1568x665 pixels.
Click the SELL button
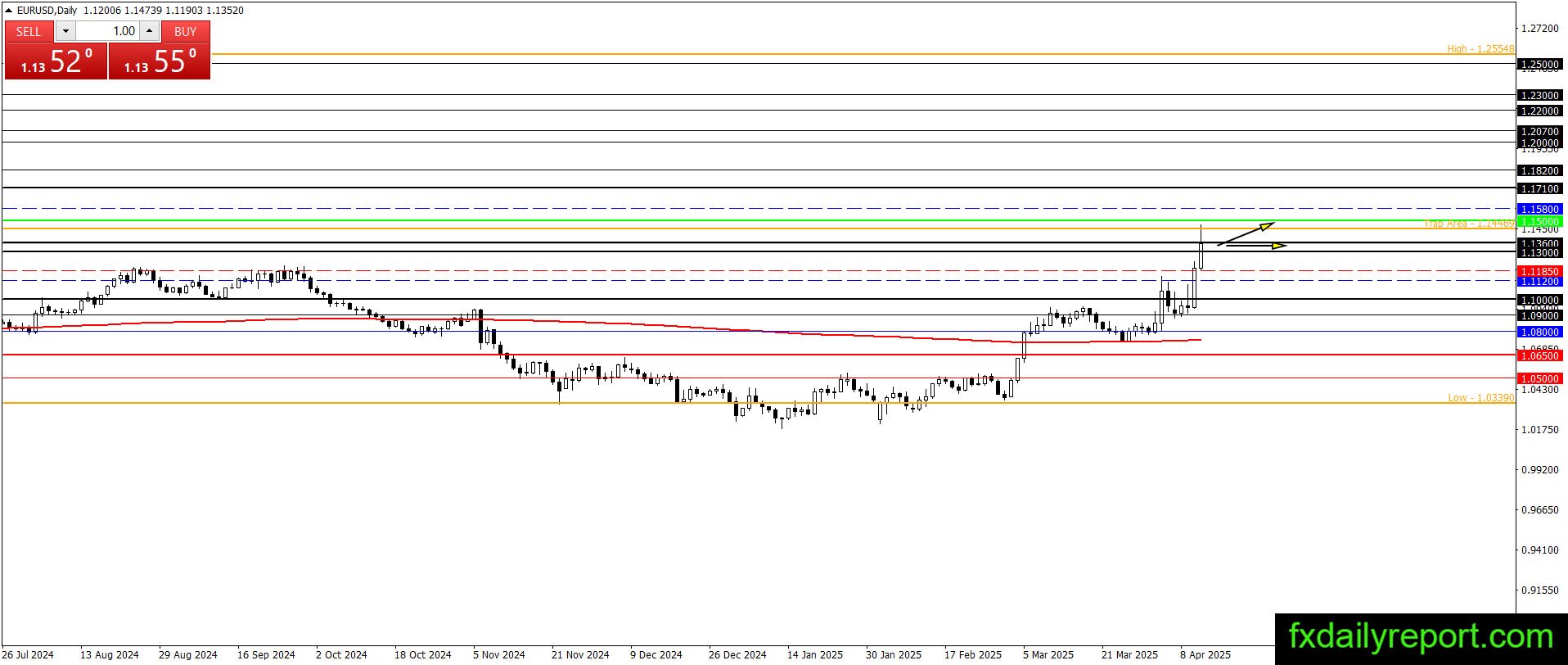point(29,31)
